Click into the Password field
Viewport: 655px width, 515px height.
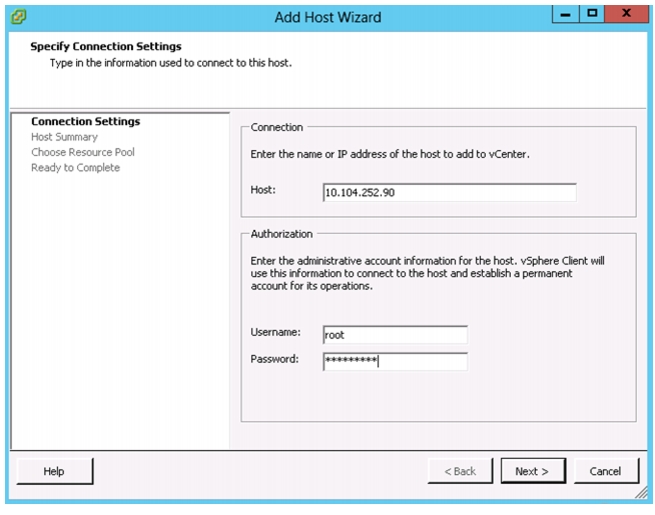pos(395,361)
